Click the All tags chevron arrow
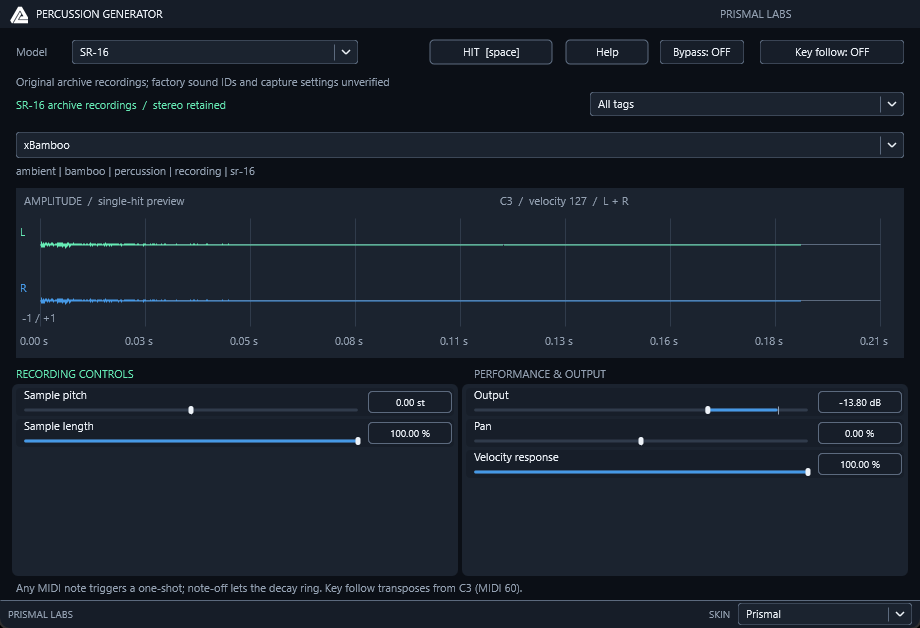 point(892,104)
